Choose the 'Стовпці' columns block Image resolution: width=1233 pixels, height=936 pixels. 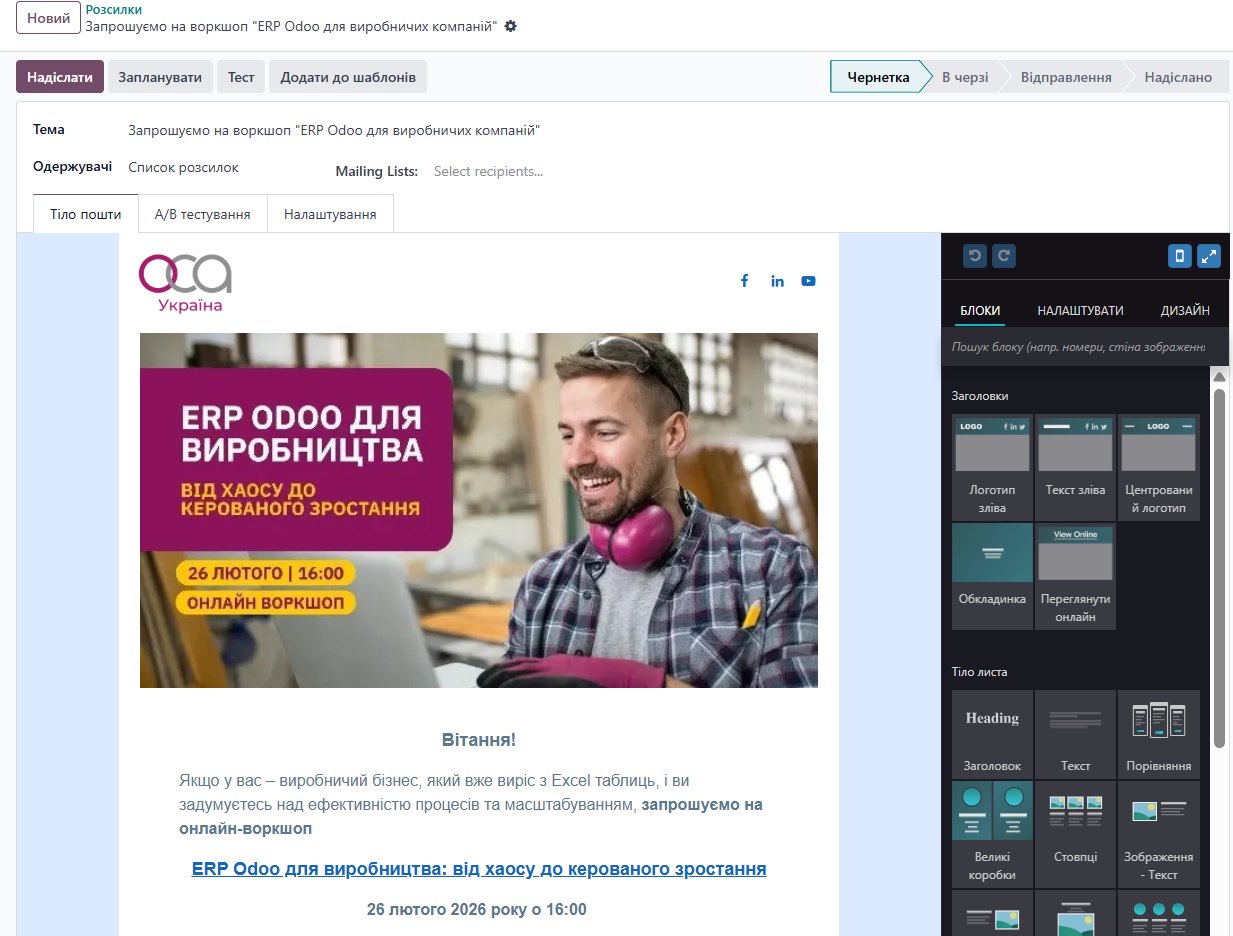tap(1075, 835)
